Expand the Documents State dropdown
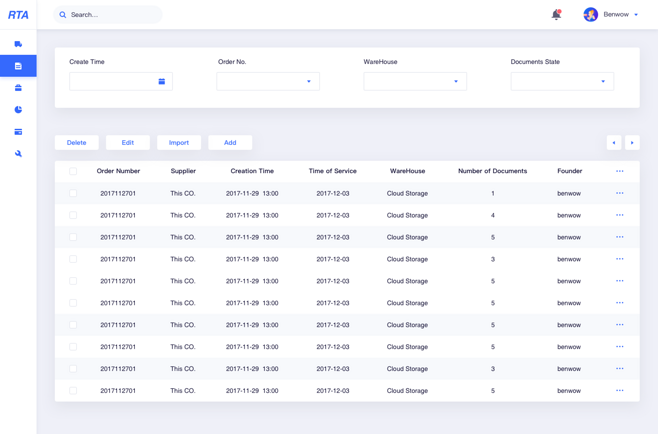The width and height of the screenshot is (658, 434). pyautogui.click(x=562, y=81)
